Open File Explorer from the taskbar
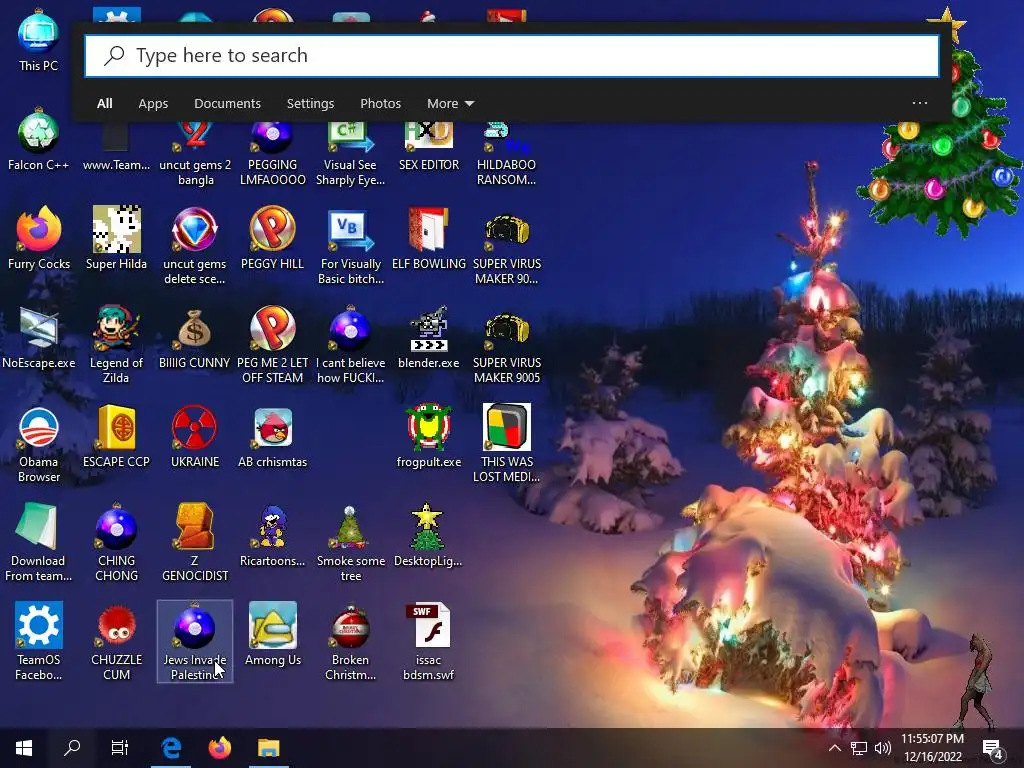 pos(268,748)
